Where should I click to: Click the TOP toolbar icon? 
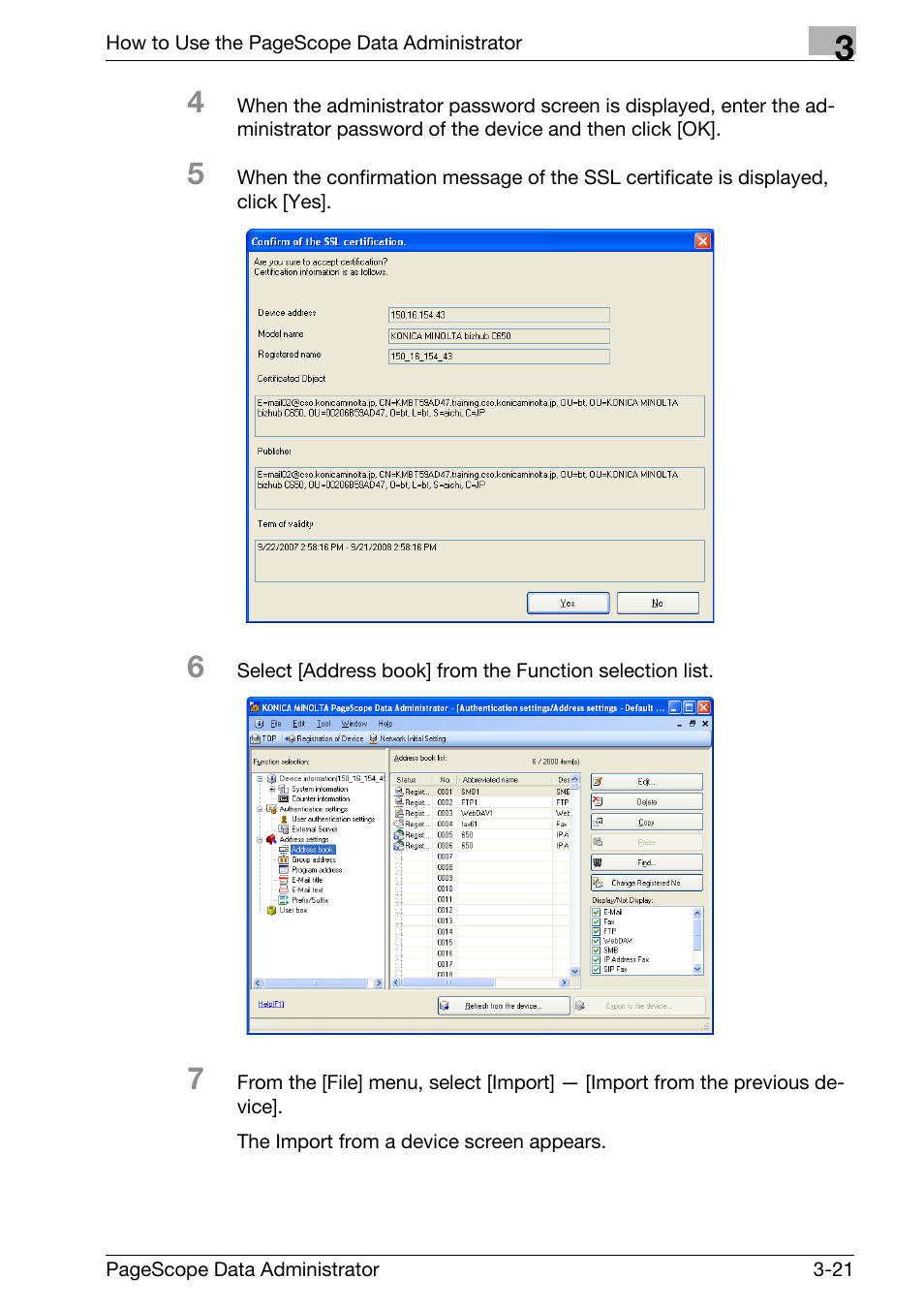tap(257, 739)
